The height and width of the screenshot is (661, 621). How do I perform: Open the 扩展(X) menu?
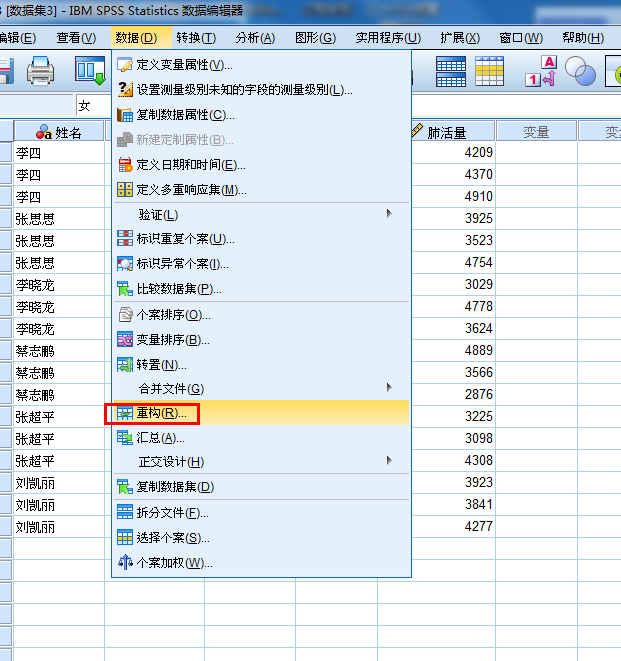(460, 38)
